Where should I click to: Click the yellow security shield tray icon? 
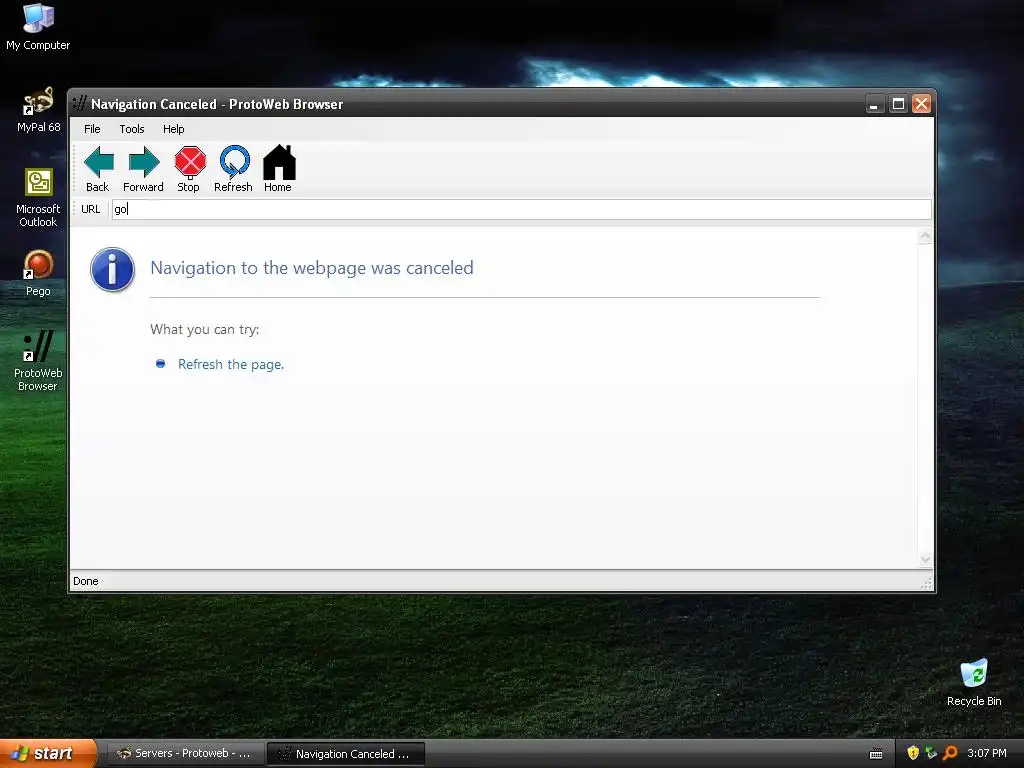tap(913, 753)
